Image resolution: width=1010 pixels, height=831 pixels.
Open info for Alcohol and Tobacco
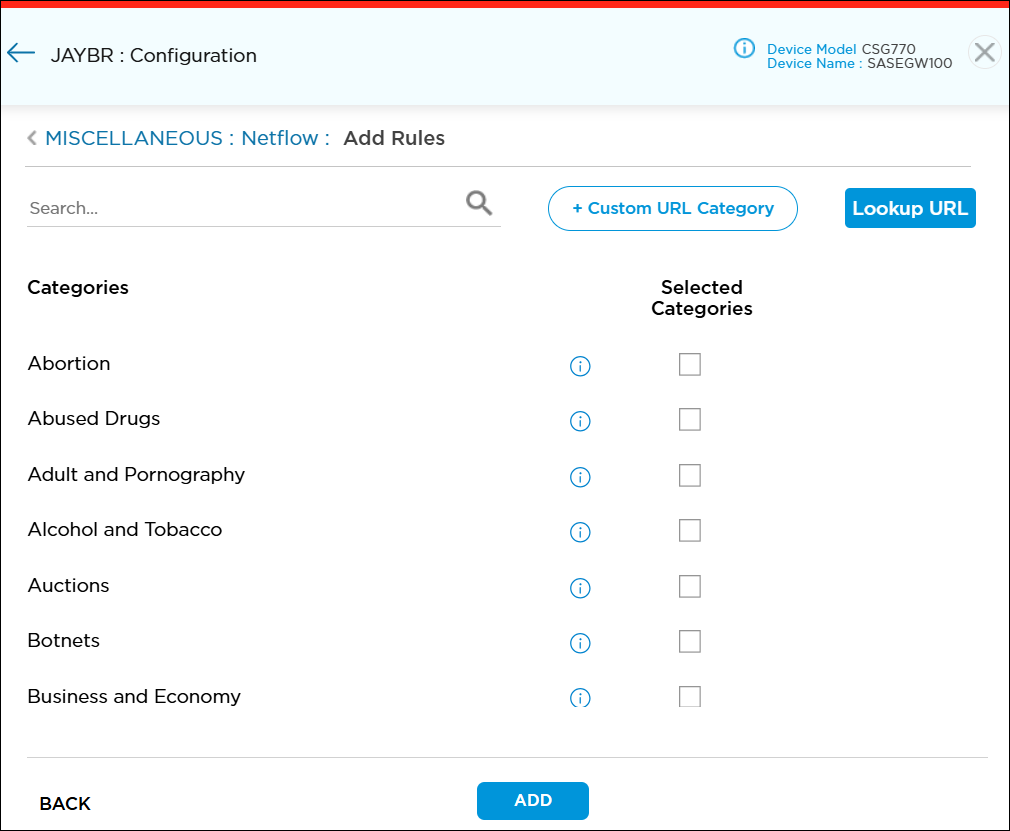coord(580,532)
